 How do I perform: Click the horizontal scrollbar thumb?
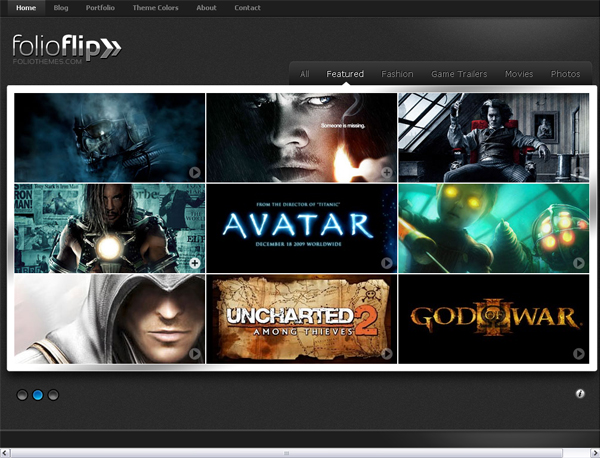(287, 453)
